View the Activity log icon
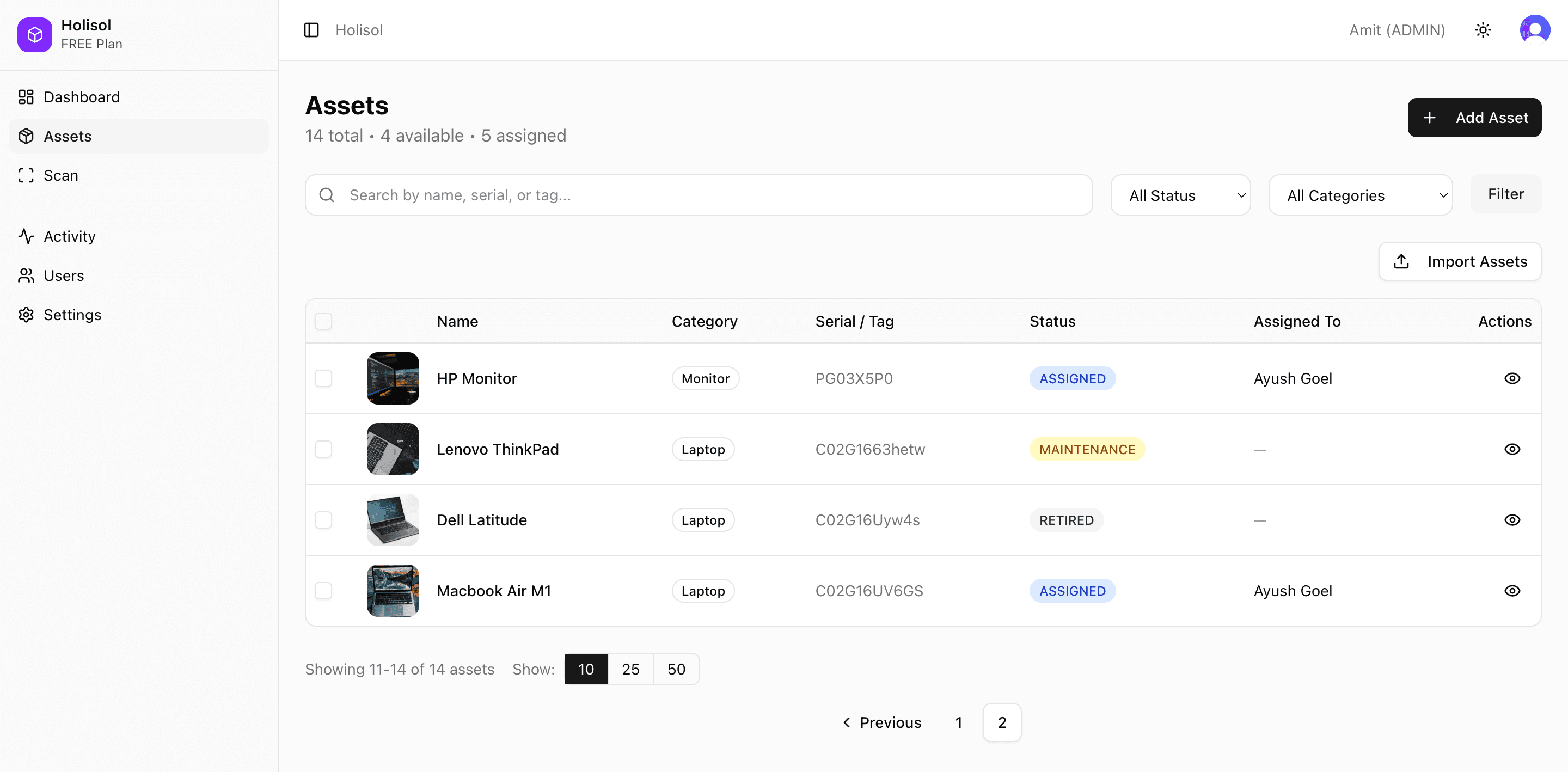Viewport: 1568px width, 772px height. coord(26,236)
